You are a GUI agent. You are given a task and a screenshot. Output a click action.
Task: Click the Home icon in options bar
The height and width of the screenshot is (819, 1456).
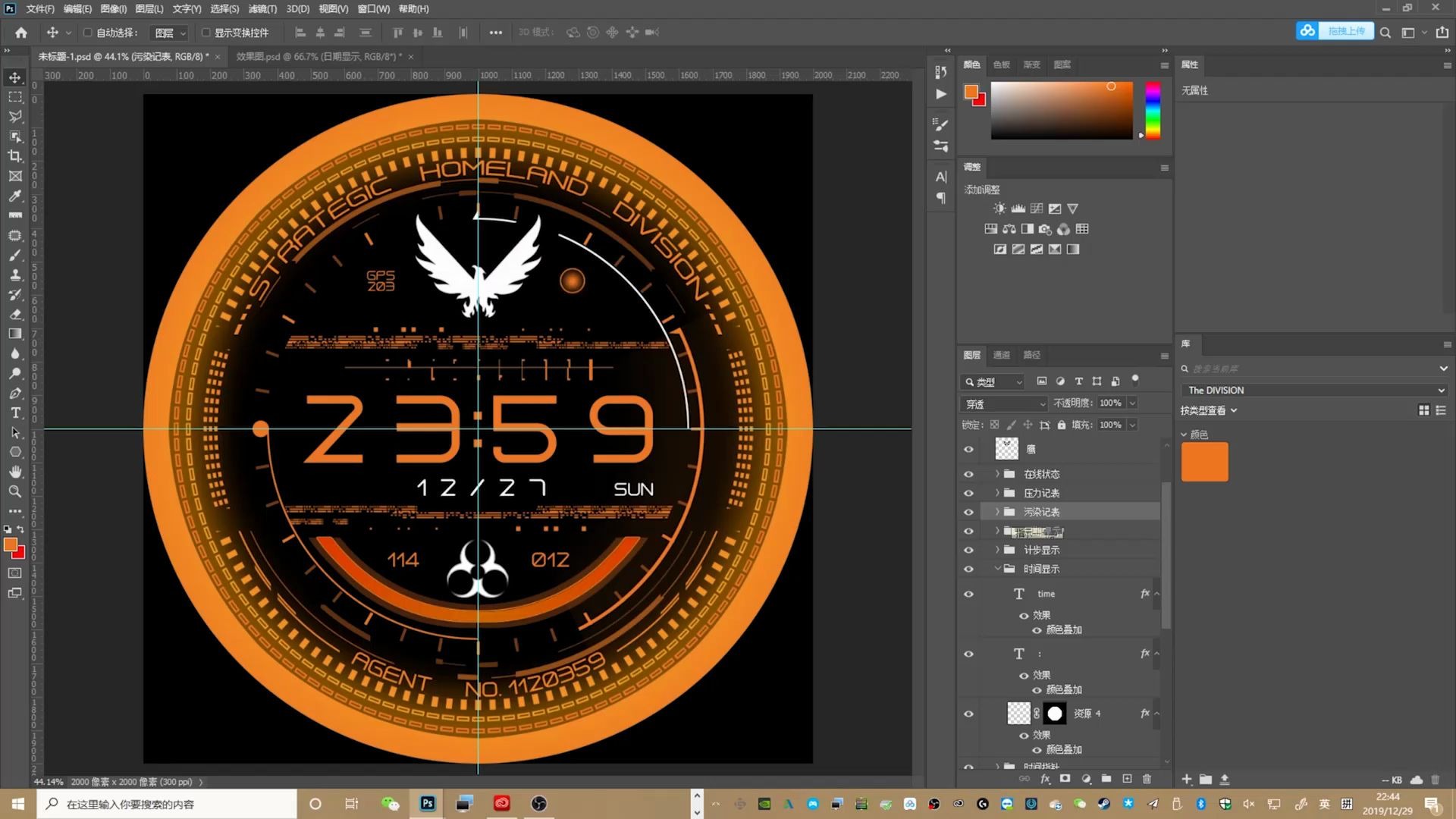(x=21, y=33)
